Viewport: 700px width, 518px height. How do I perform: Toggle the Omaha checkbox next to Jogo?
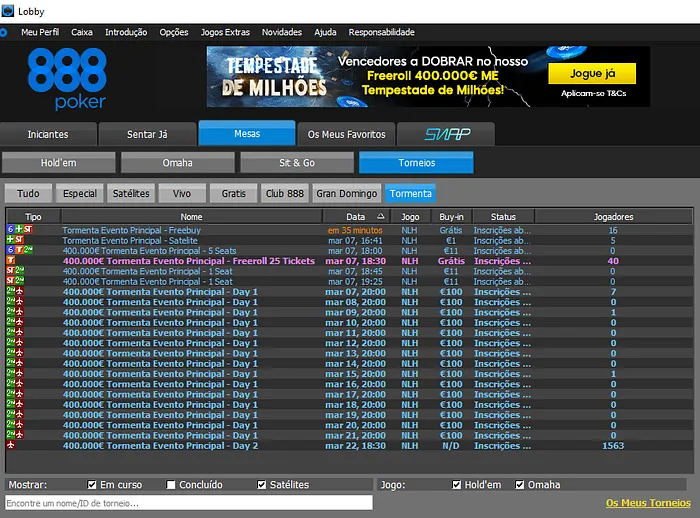pyautogui.click(x=520, y=485)
